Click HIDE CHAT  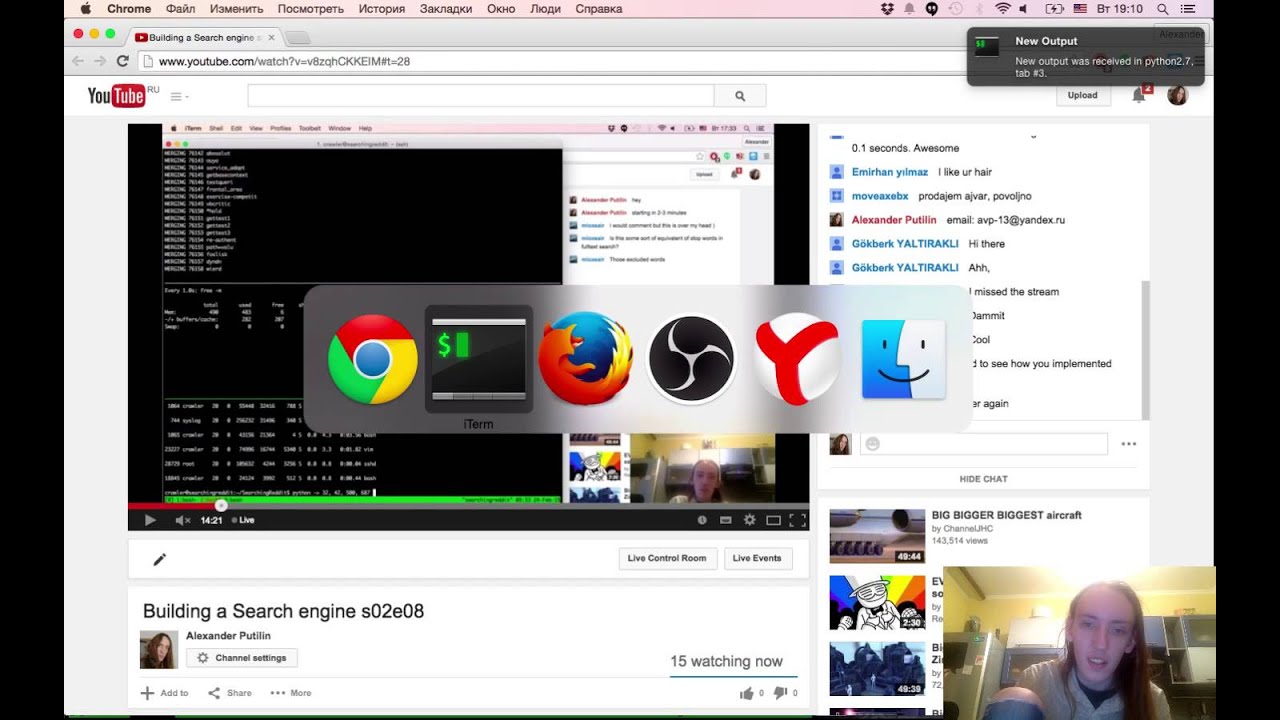(x=983, y=479)
